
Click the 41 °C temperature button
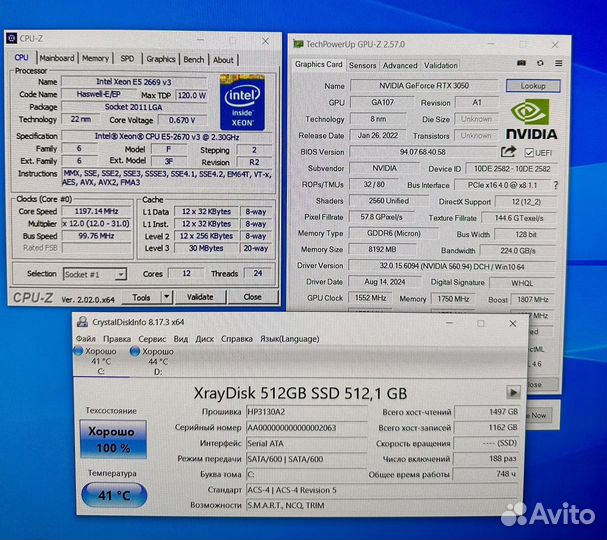pyautogui.click(x=114, y=495)
